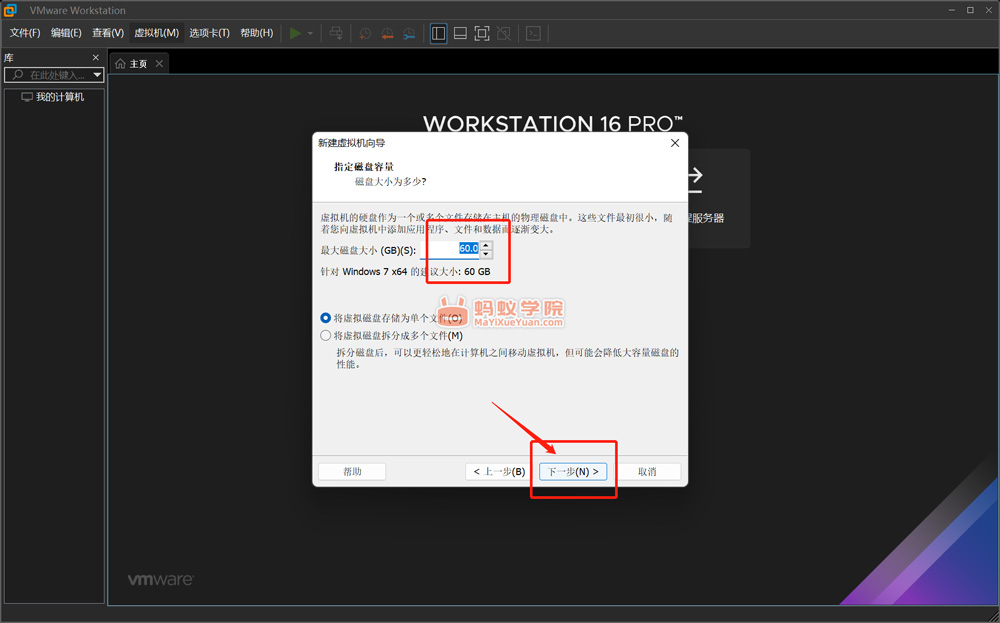Close the 新建虚拟机向导 dialog

tap(675, 143)
